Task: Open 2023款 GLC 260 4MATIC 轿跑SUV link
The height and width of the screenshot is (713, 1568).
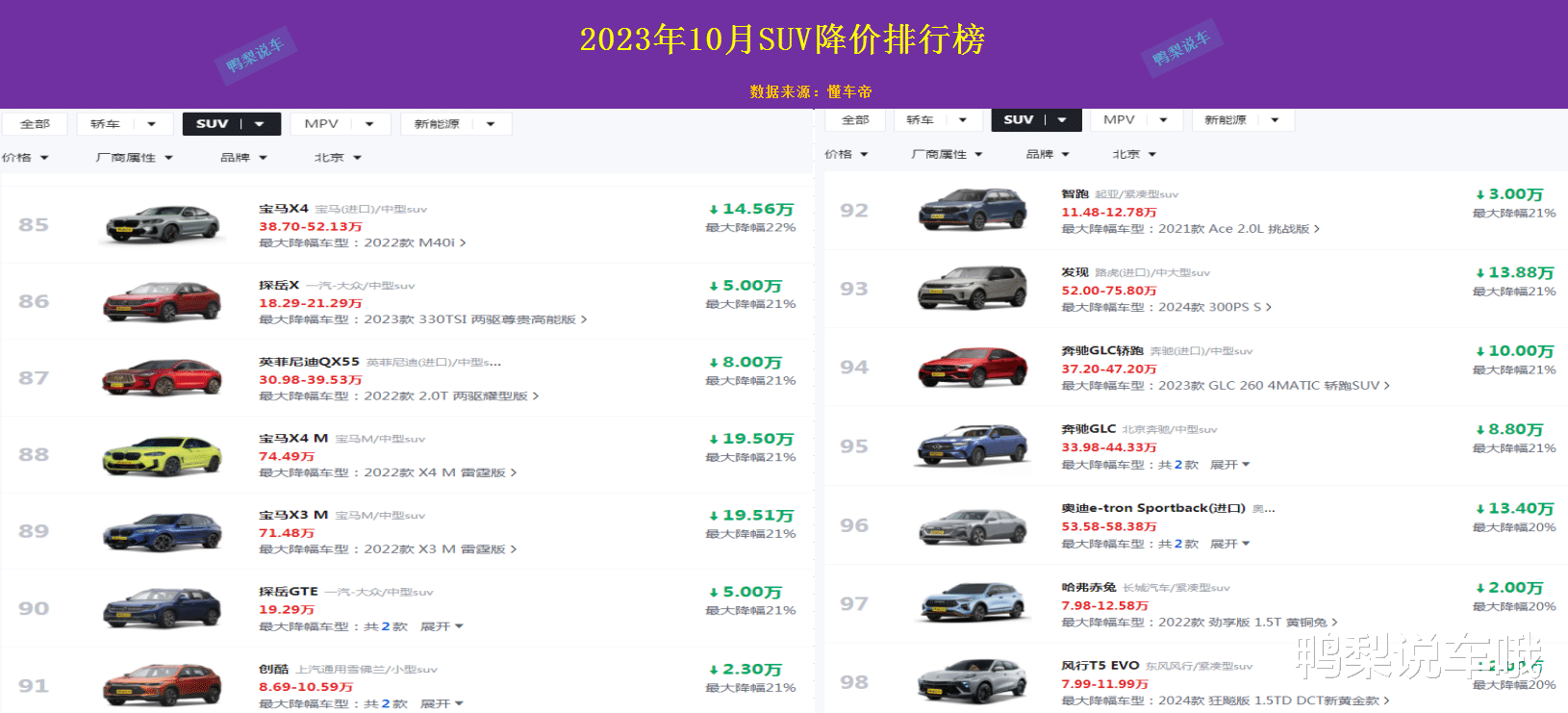Action: [x=1275, y=385]
